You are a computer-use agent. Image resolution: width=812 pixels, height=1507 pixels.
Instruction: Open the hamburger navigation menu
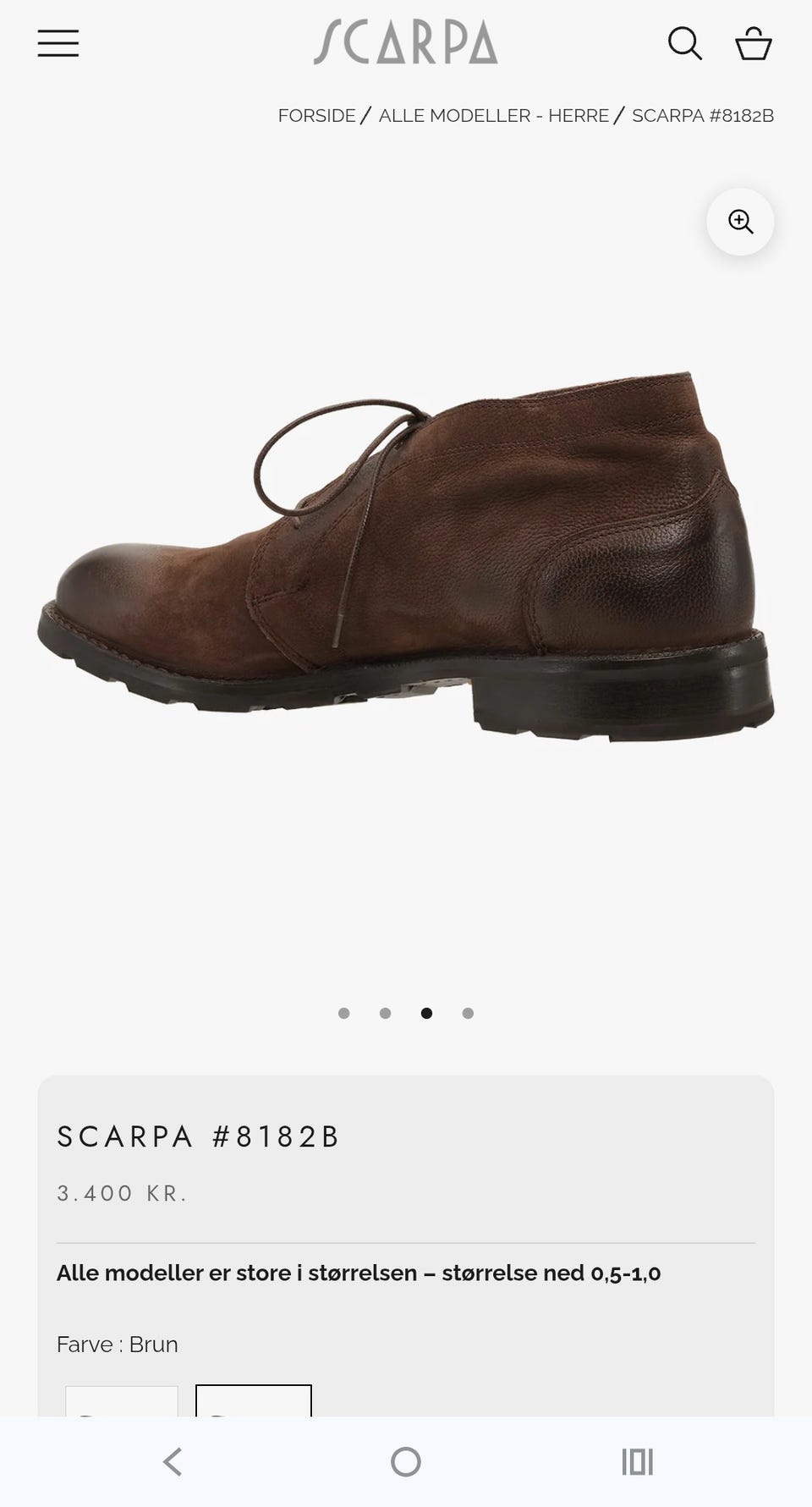pos(58,43)
